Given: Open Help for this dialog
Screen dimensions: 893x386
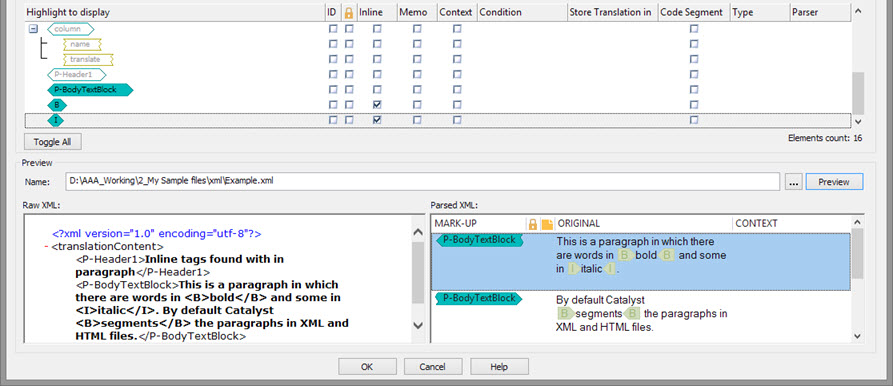Looking at the screenshot, I should [499, 367].
